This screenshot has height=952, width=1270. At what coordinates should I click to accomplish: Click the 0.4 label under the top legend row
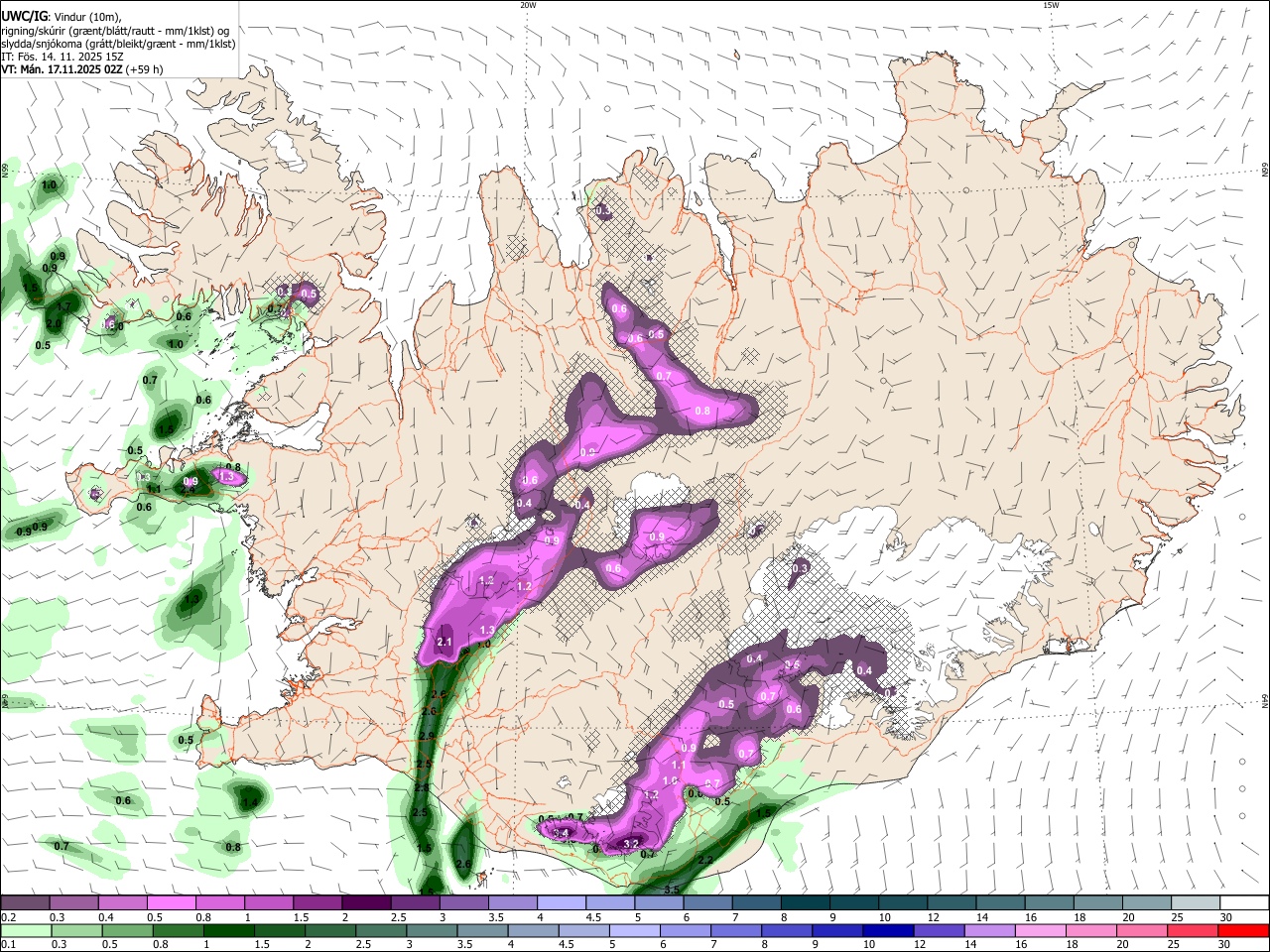[106, 917]
